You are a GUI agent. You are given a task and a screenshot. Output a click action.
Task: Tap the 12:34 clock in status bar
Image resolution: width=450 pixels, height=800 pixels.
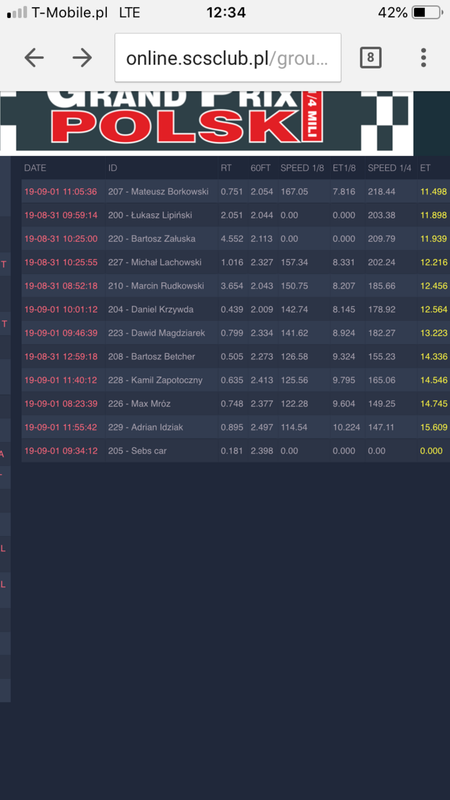point(226,13)
